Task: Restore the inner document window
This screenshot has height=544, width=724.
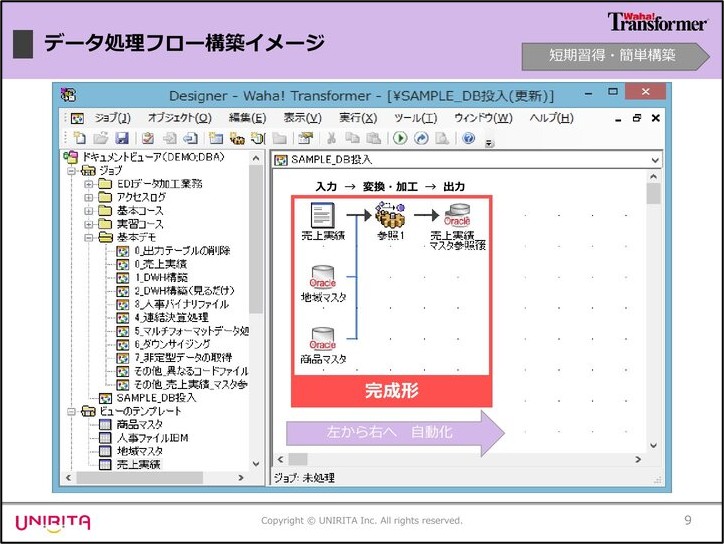Action: click(x=637, y=118)
